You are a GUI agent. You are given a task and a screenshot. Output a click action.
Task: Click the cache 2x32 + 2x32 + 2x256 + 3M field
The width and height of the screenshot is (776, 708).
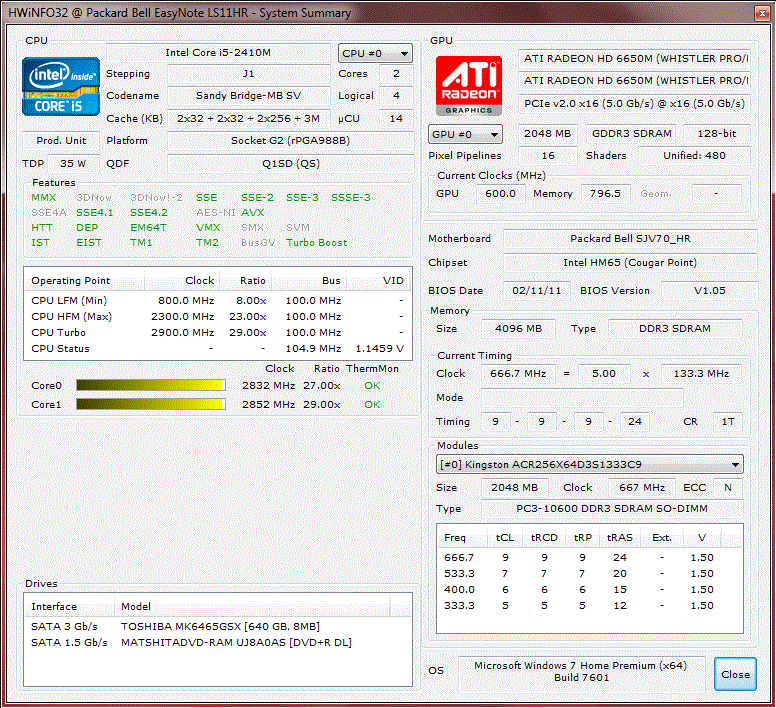(248, 119)
